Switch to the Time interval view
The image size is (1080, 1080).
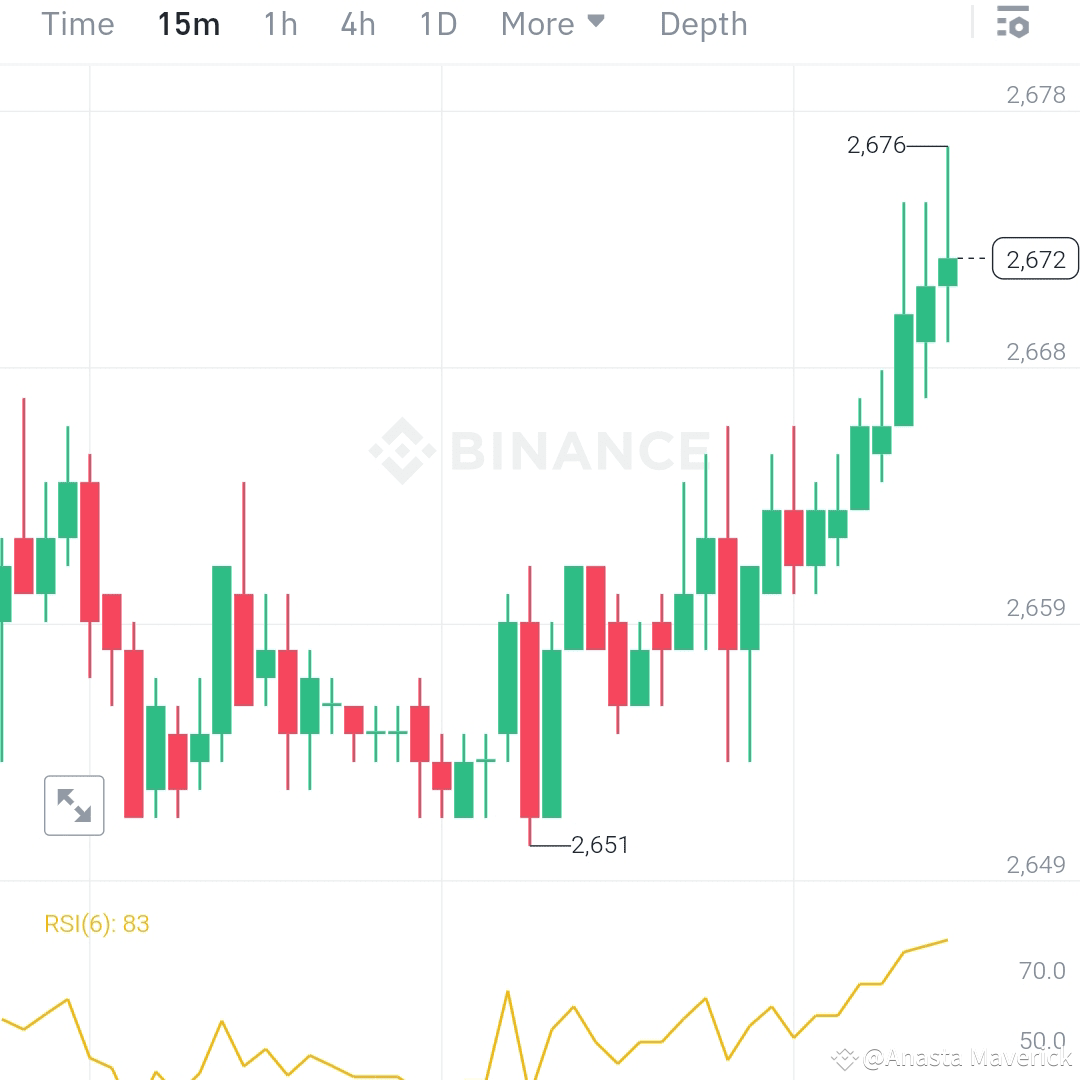click(77, 24)
